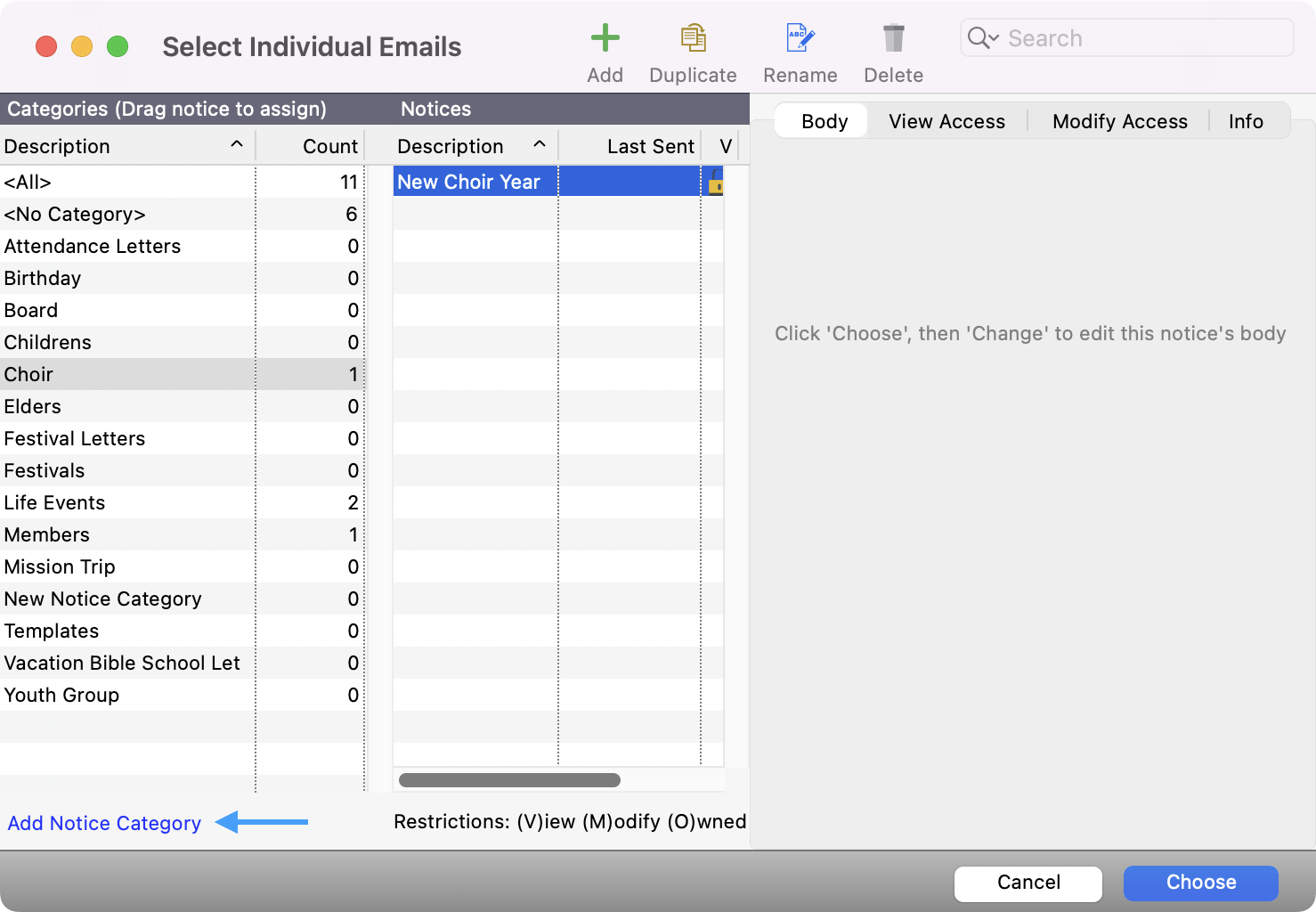Click the Cancel button
The height and width of the screenshot is (912, 1316).
[x=1028, y=883]
